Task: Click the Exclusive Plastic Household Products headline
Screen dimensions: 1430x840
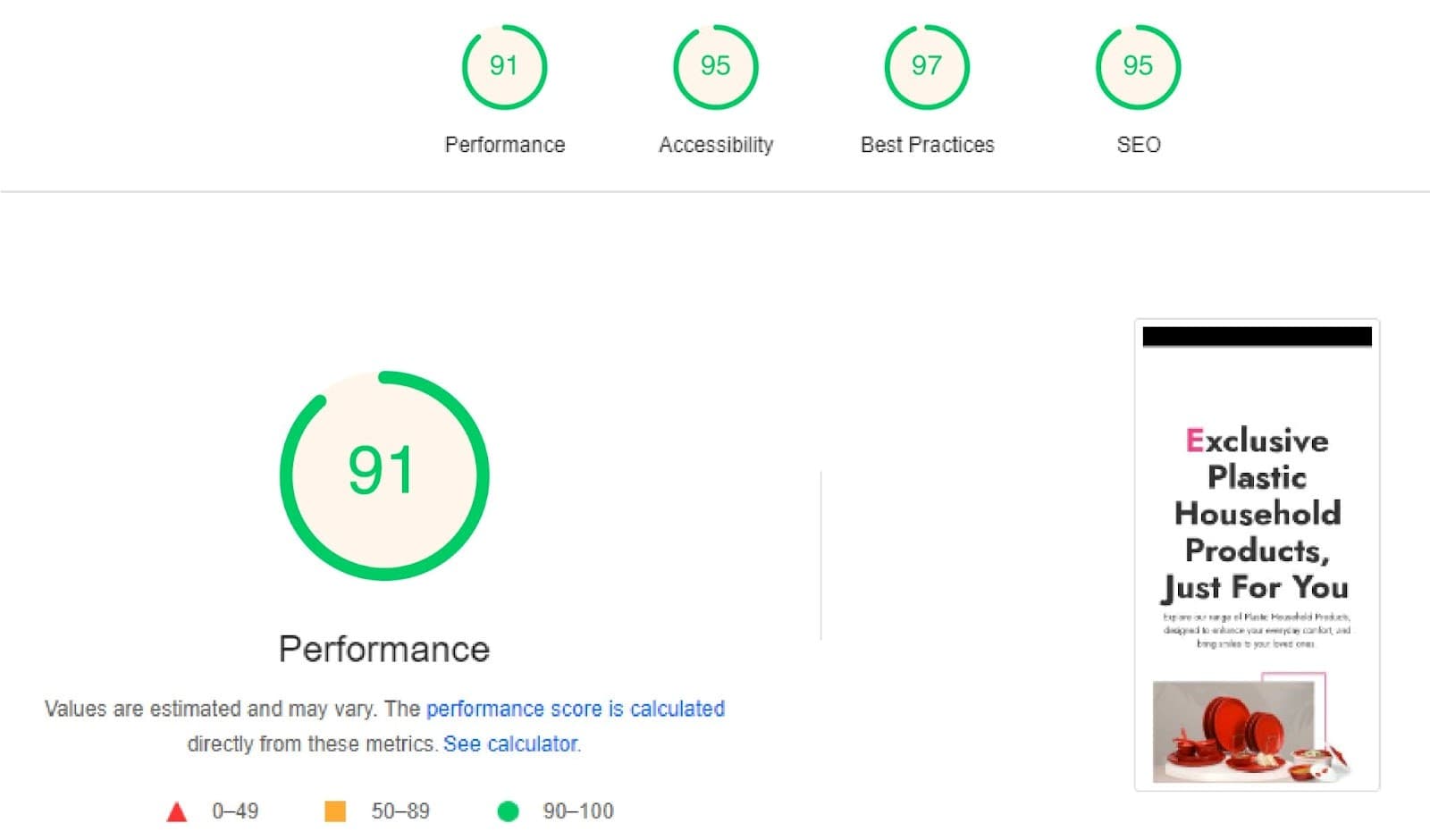Action: tap(1255, 514)
